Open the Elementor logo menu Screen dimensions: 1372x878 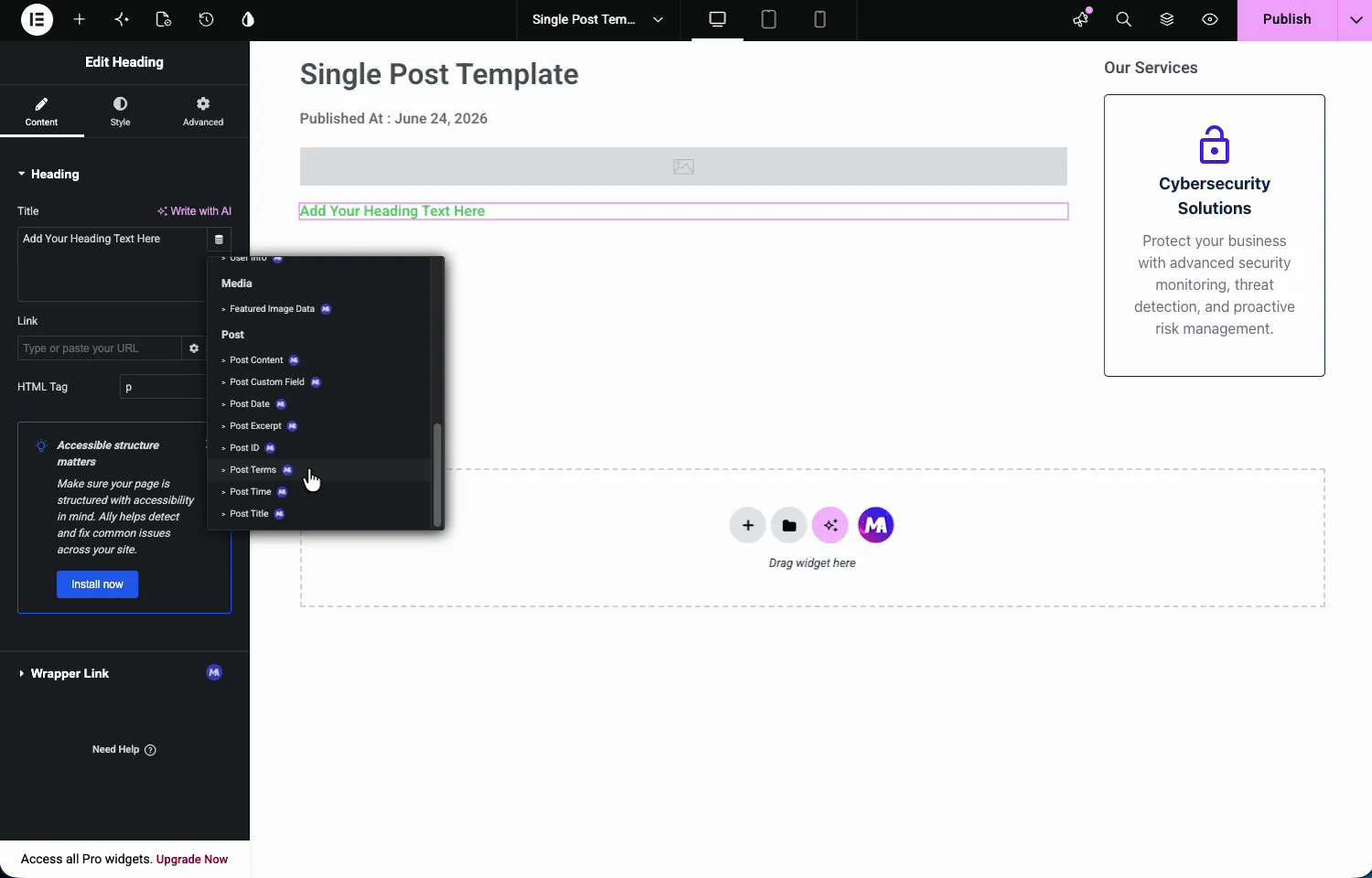click(37, 19)
